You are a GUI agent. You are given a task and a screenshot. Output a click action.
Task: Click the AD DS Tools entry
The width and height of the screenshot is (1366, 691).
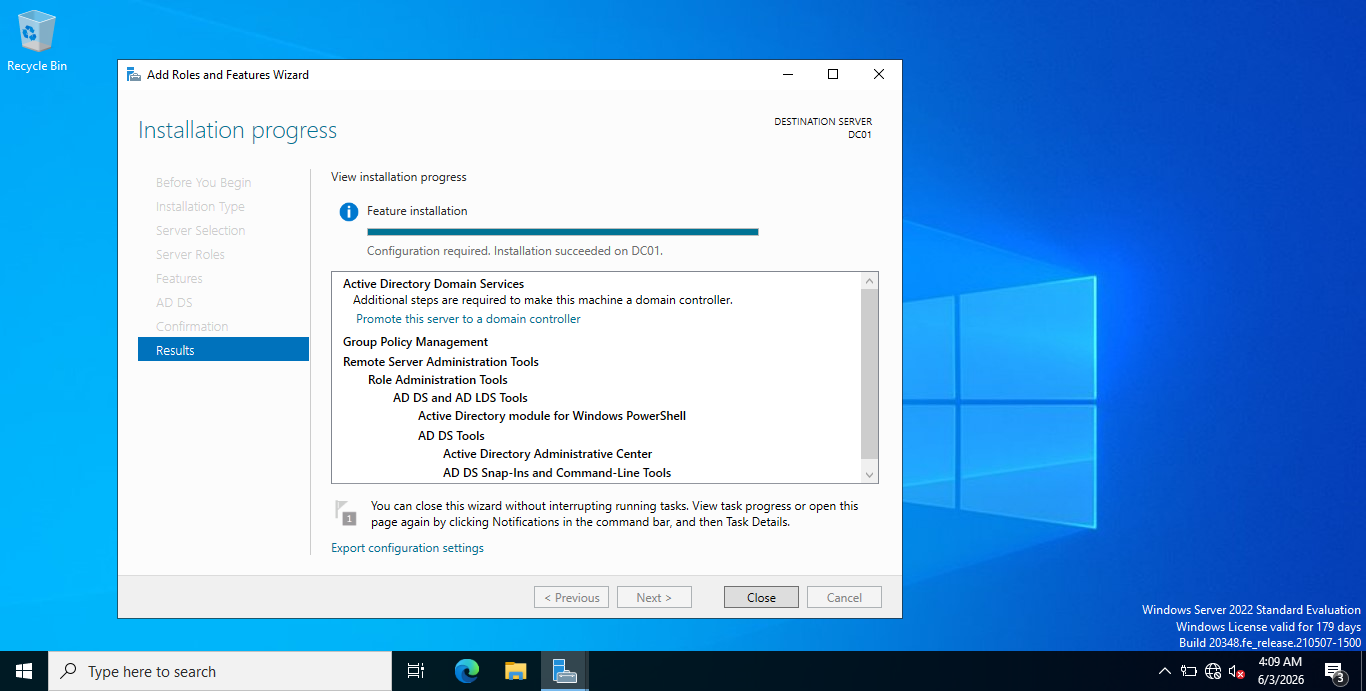(451, 436)
